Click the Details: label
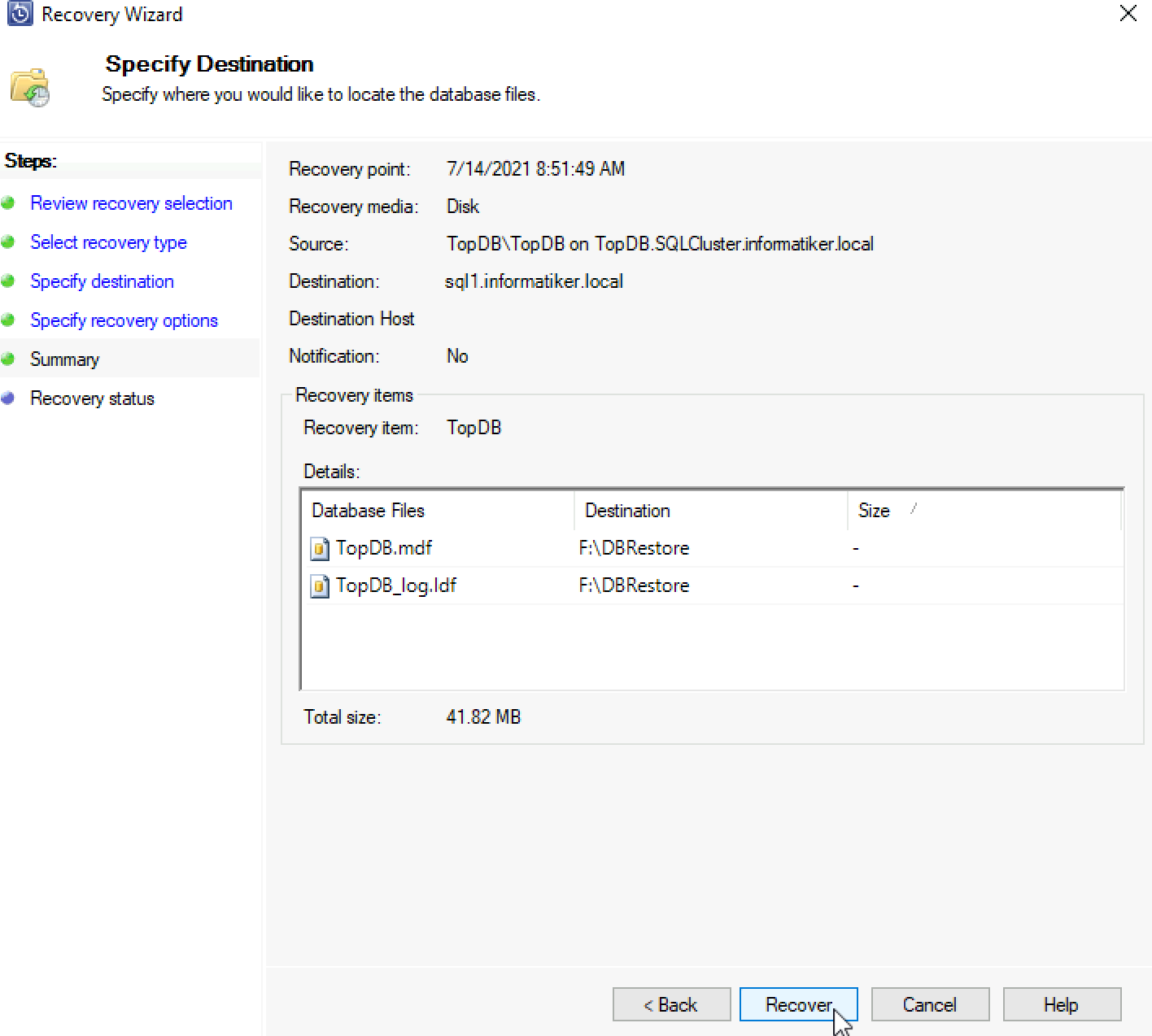 [x=331, y=472]
